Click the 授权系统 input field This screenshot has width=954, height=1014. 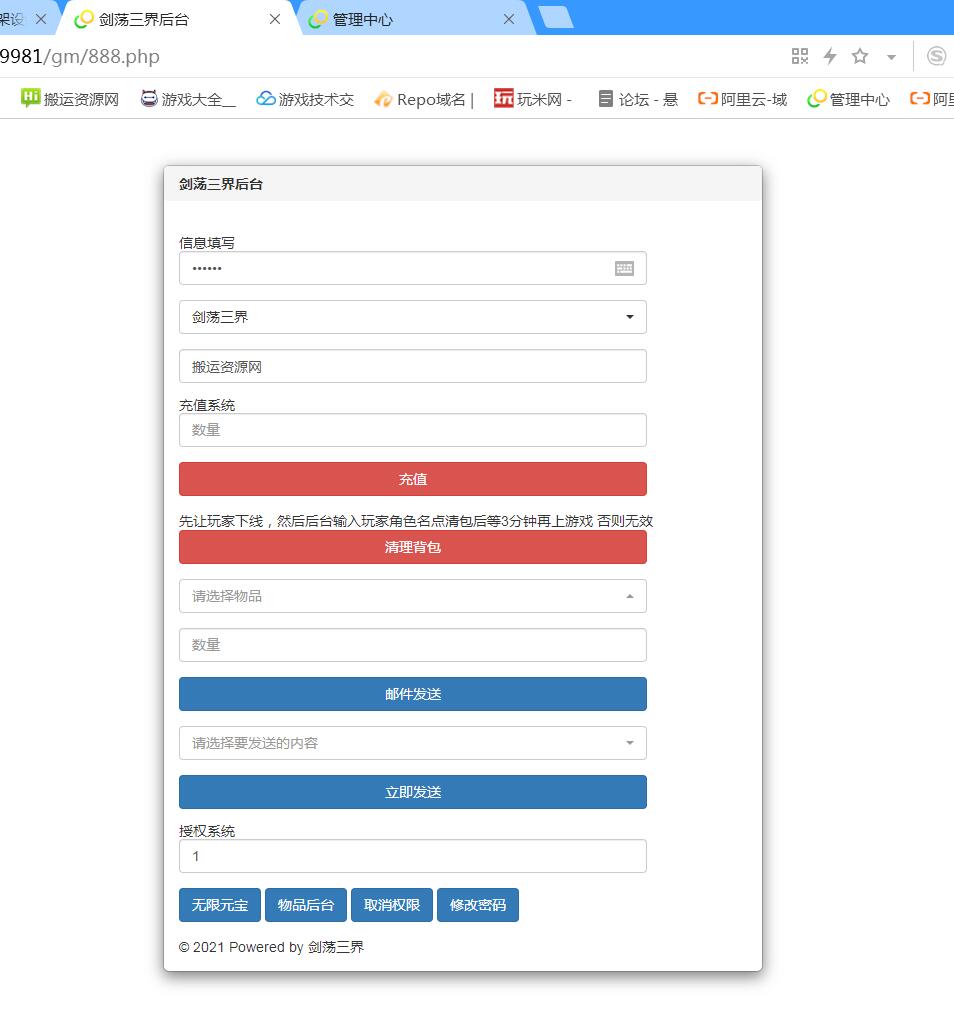(412, 856)
